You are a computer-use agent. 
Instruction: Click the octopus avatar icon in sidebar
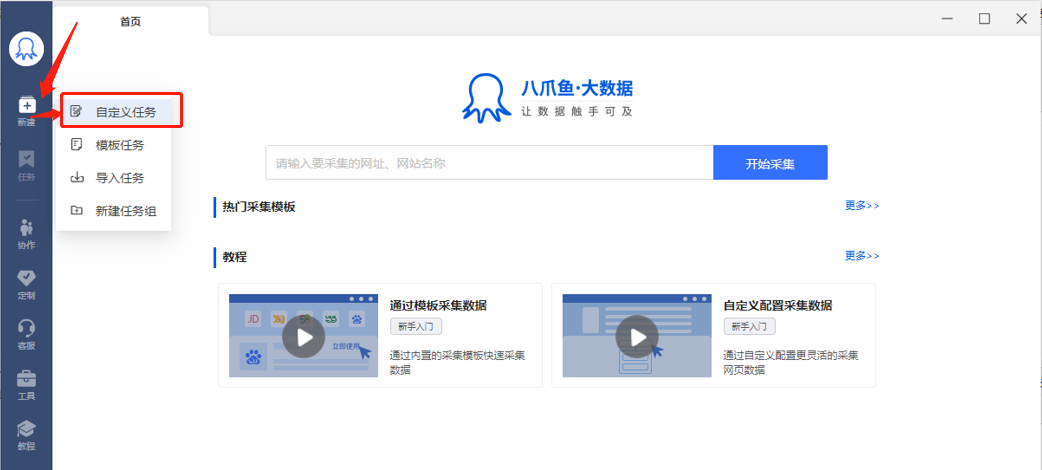[x=26, y=48]
